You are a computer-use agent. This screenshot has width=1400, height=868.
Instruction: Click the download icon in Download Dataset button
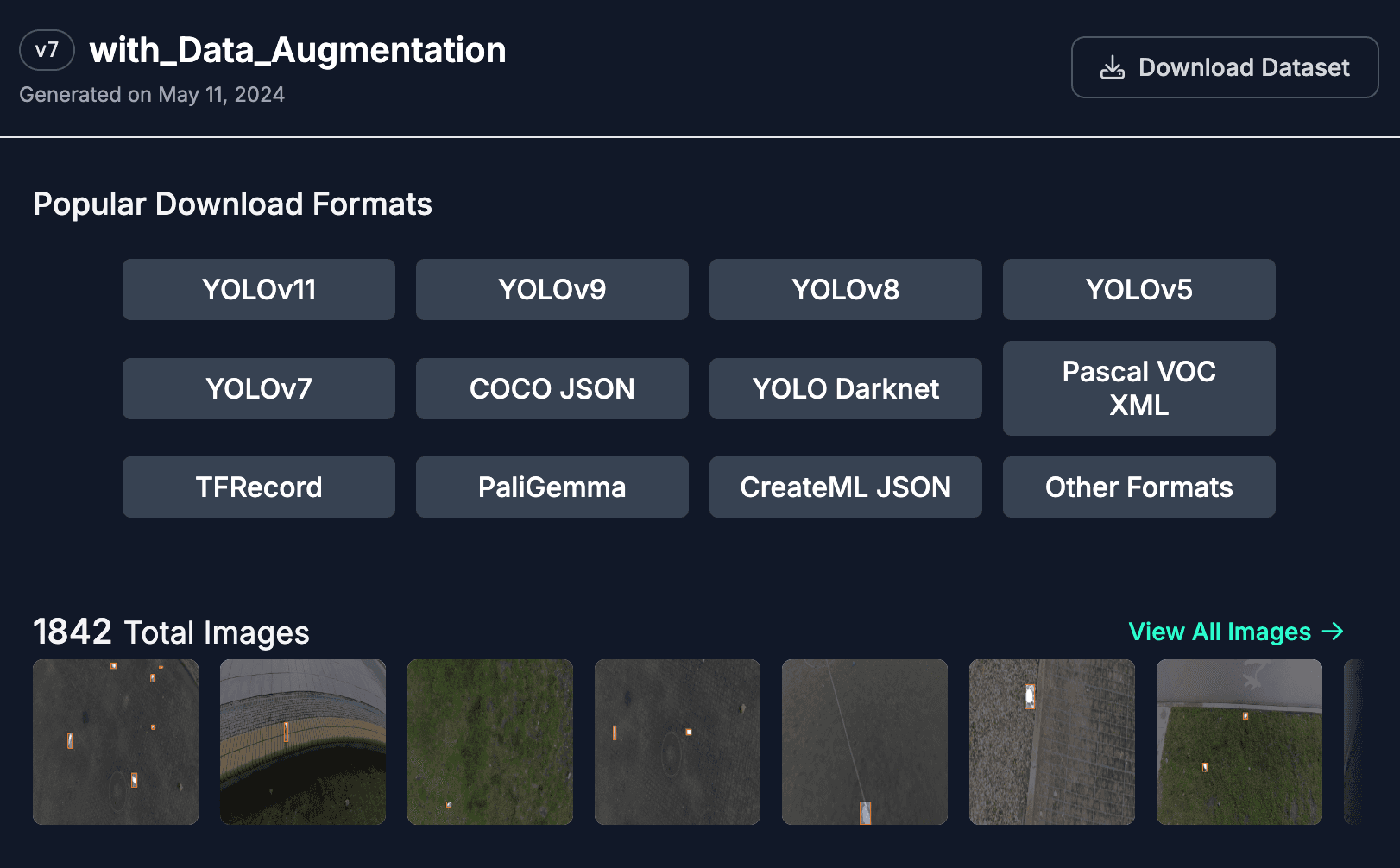click(1113, 67)
